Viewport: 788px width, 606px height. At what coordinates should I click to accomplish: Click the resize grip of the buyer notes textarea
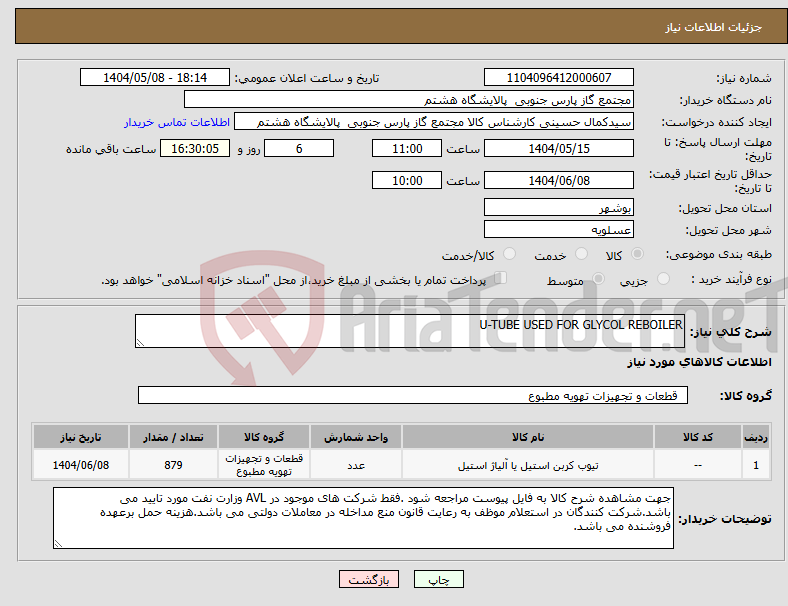tap(58, 543)
